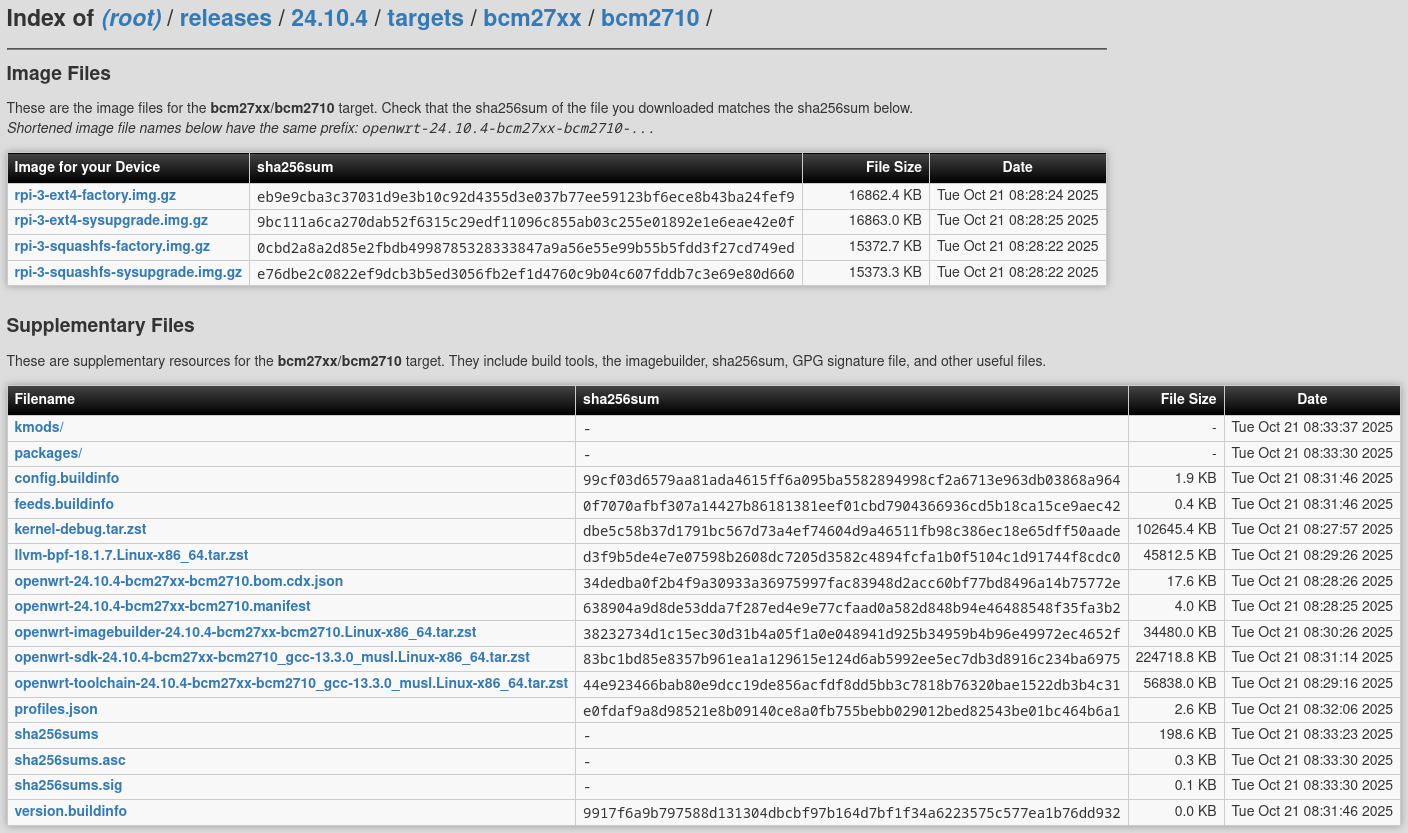Download rpi-3-ext4-sysupgrade.img.gz image
Viewport: 1408px width, 833px height.
(x=111, y=221)
